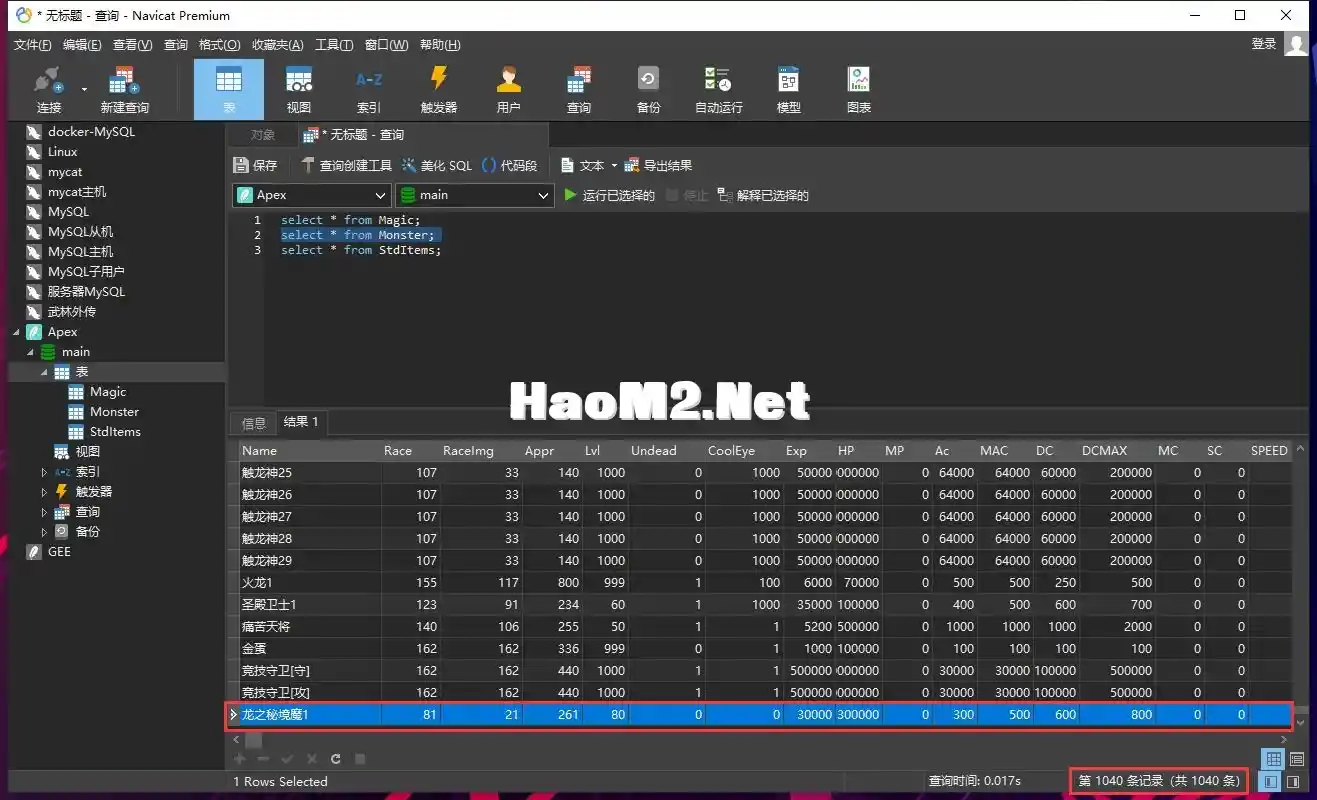Viewport: 1317px width, 800px height.
Task: Switch to the 对象 tab
Action: 262,135
